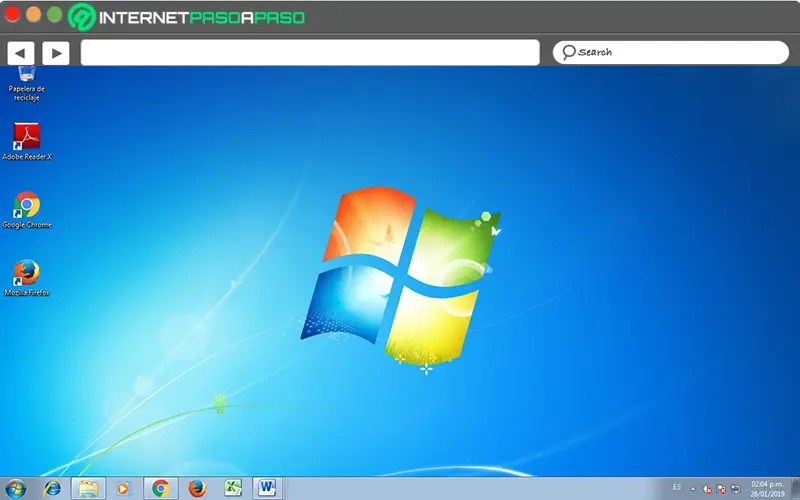The image size is (800, 500).
Task: Open the ES language bar indicator
Action: pyautogui.click(x=677, y=487)
